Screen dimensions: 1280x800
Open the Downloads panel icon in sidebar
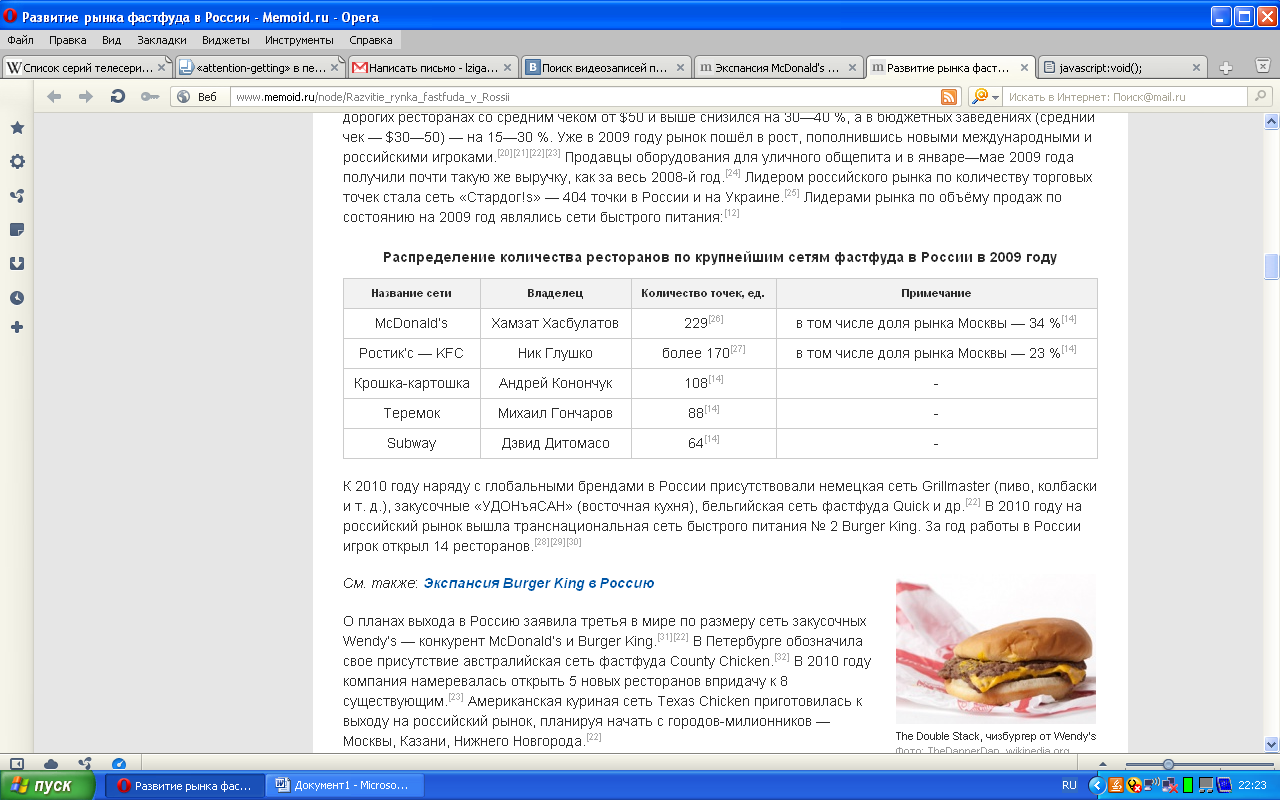(17, 264)
